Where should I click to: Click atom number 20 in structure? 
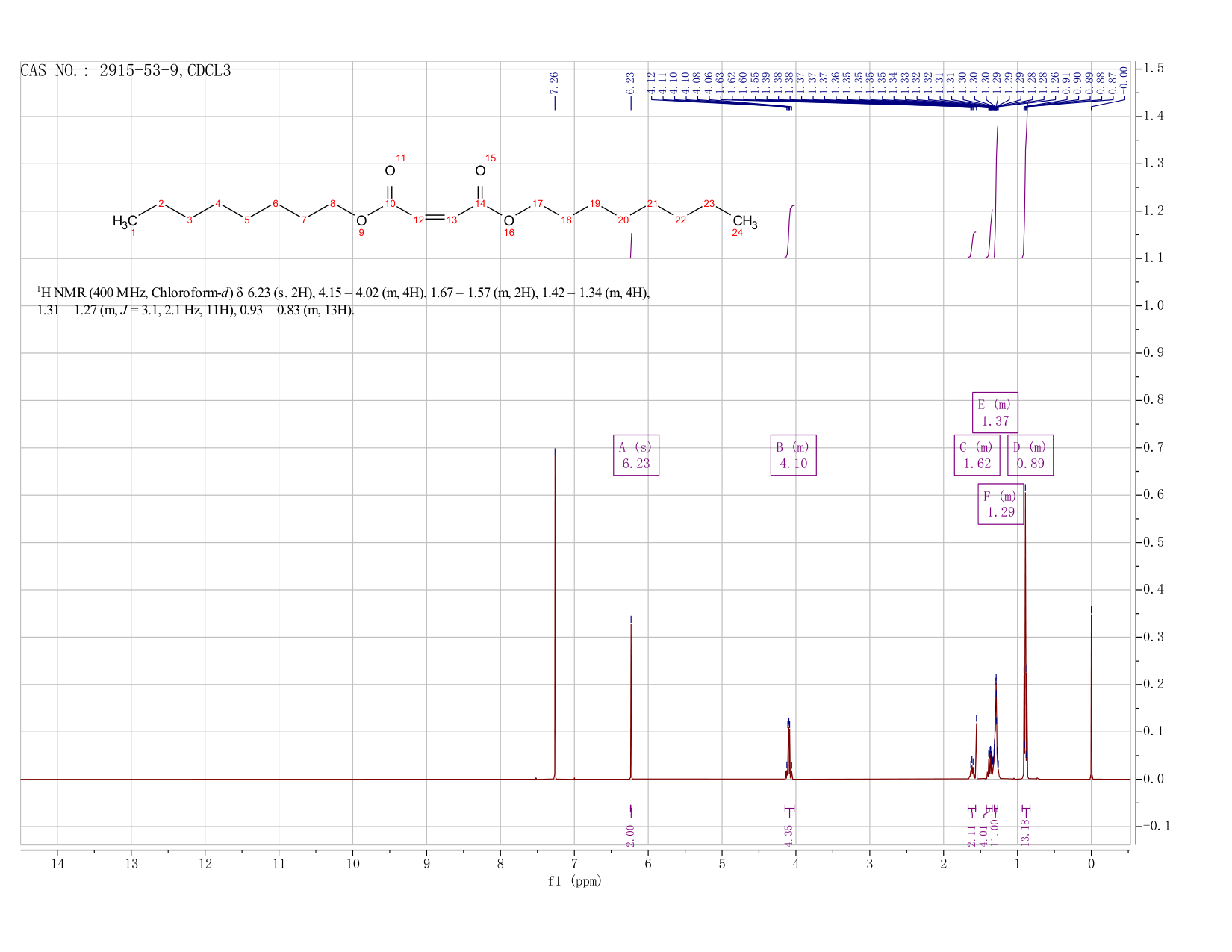click(x=623, y=220)
